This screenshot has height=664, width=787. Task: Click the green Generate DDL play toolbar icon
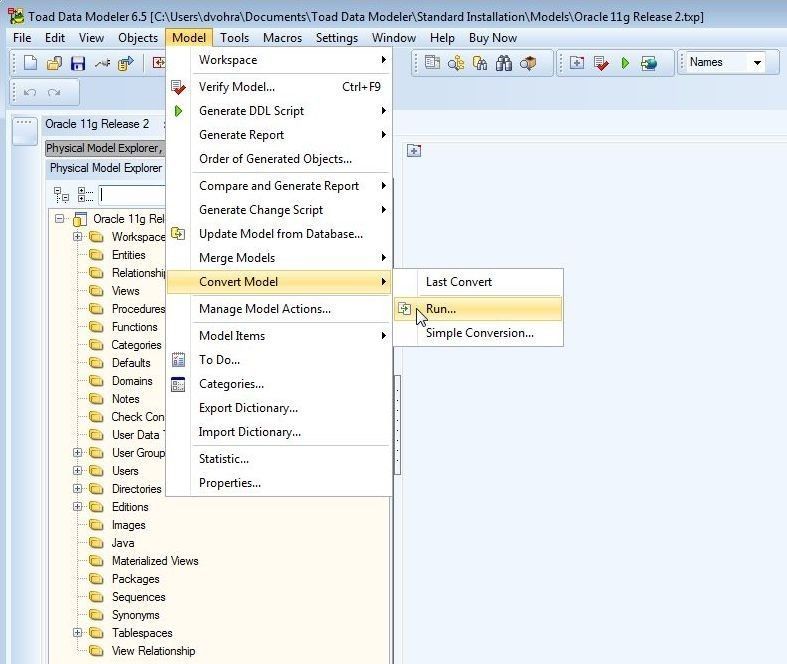point(625,63)
